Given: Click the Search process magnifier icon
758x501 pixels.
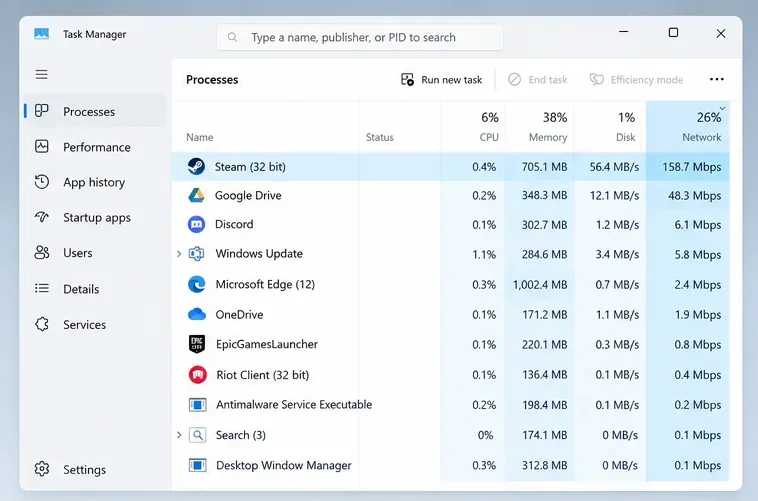Looking at the screenshot, I should pos(197,435).
